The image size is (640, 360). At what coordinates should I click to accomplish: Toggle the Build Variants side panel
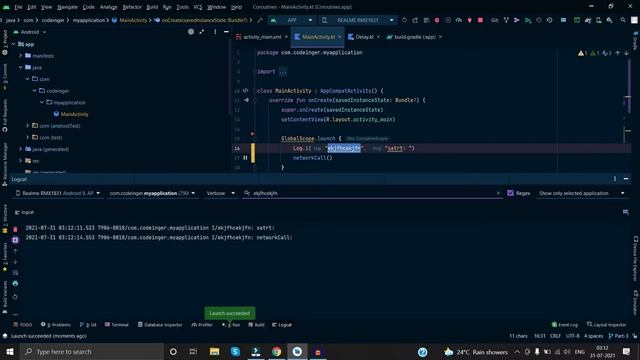point(5,297)
